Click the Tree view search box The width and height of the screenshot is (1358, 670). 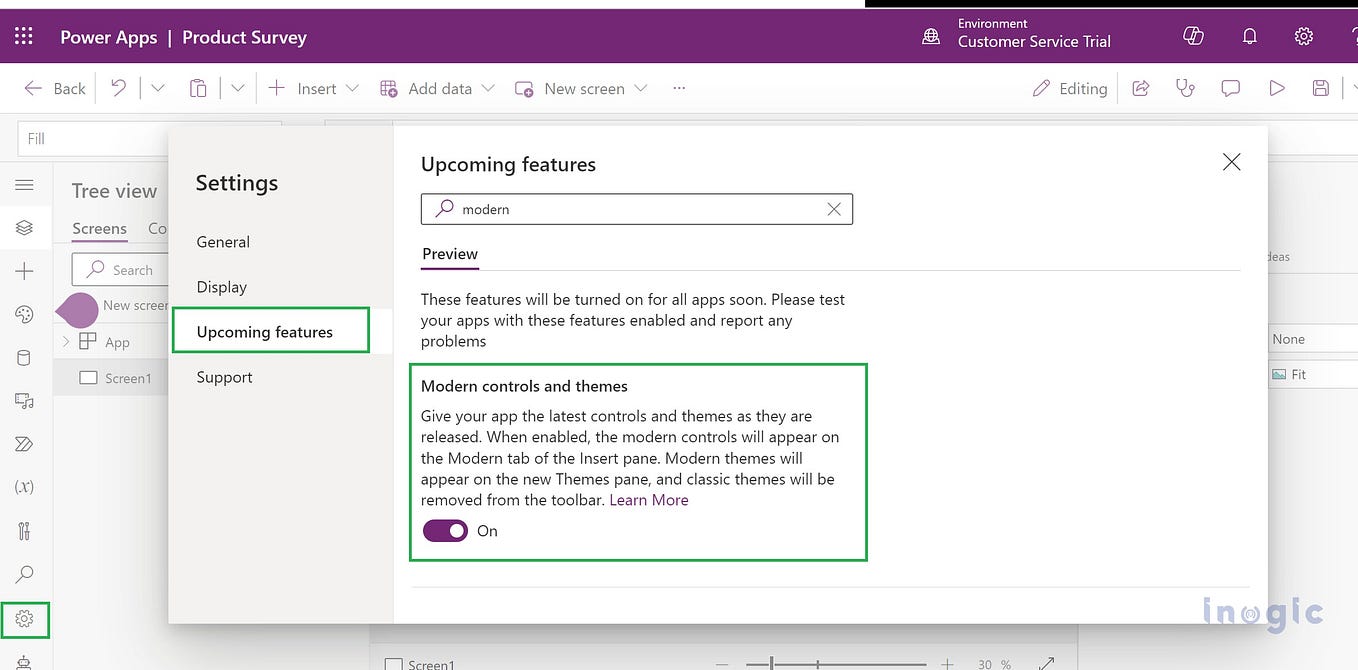[x=120, y=270]
